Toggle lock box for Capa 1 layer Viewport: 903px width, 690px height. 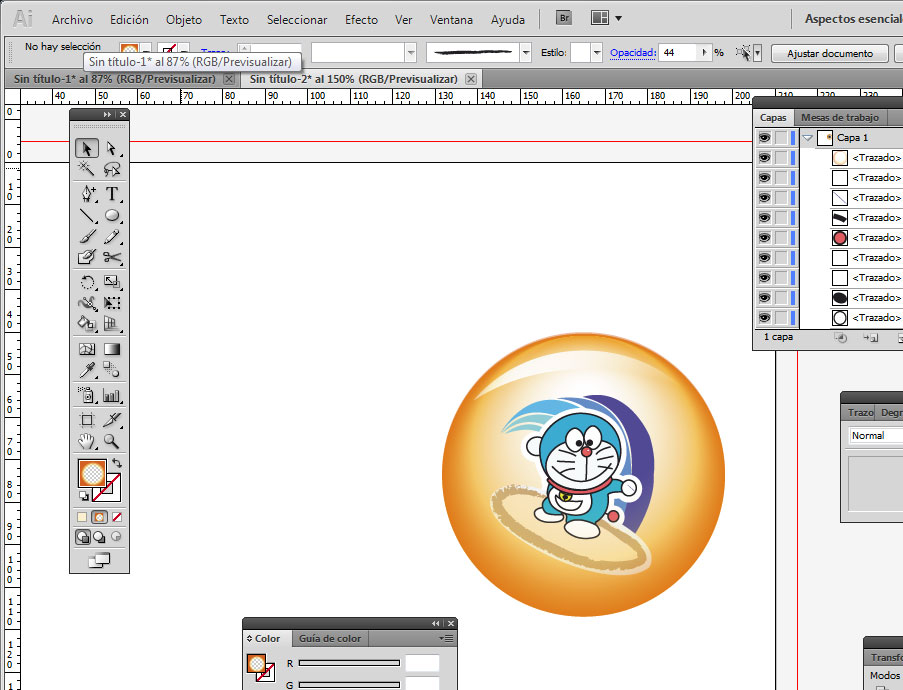pyautogui.click(x=781, y=138)
